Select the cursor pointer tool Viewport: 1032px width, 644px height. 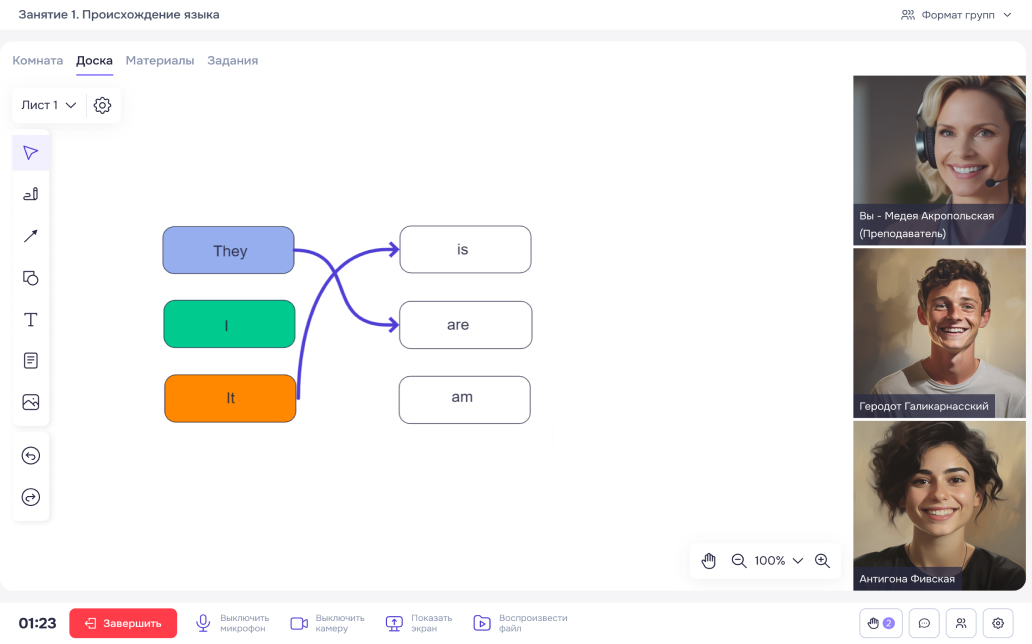31,153
